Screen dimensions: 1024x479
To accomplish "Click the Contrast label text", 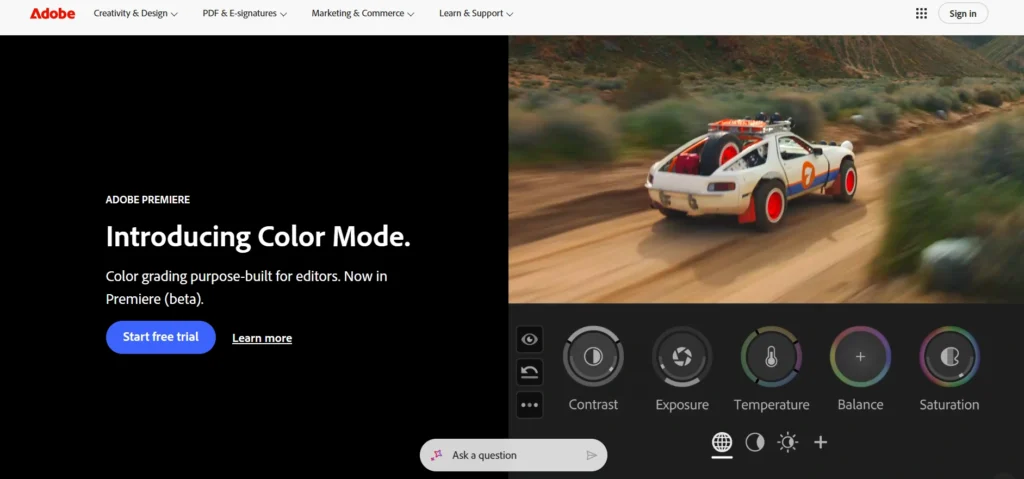I will pyautogui.click(x=593, y=405).
